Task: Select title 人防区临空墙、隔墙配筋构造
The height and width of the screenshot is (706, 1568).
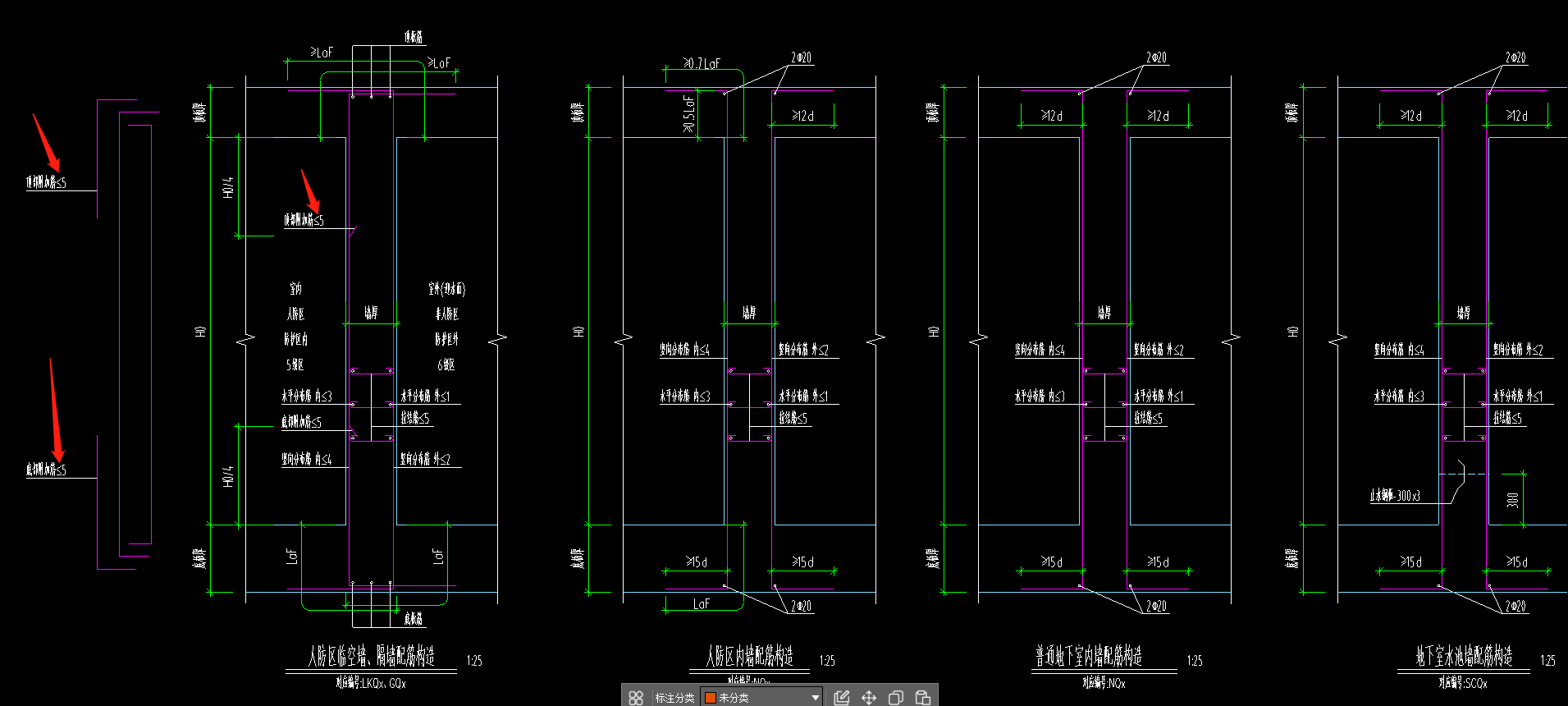Action: click(x=372, y=656)
